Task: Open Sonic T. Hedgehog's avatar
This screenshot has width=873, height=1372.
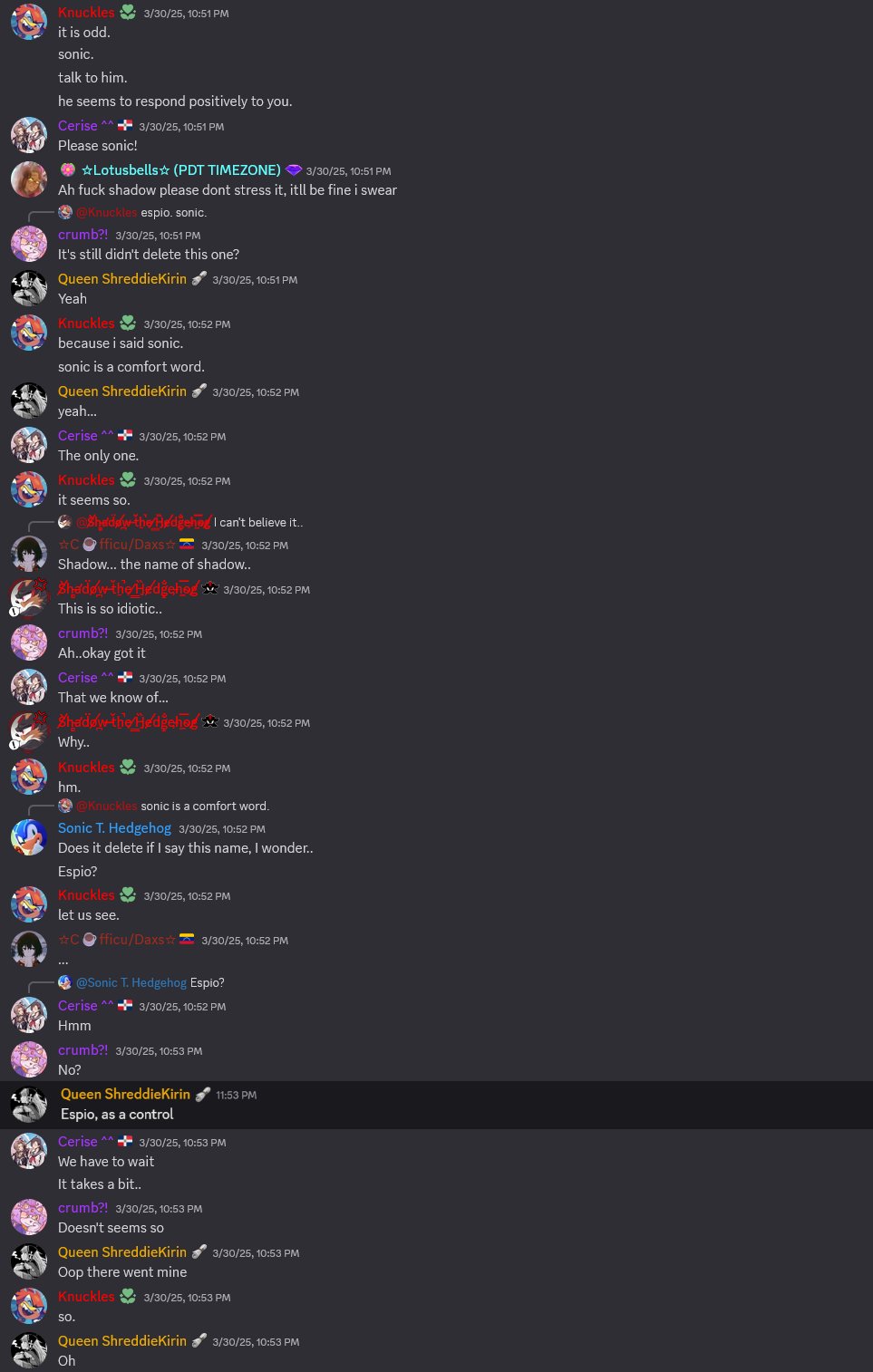Action: [28, 836]
